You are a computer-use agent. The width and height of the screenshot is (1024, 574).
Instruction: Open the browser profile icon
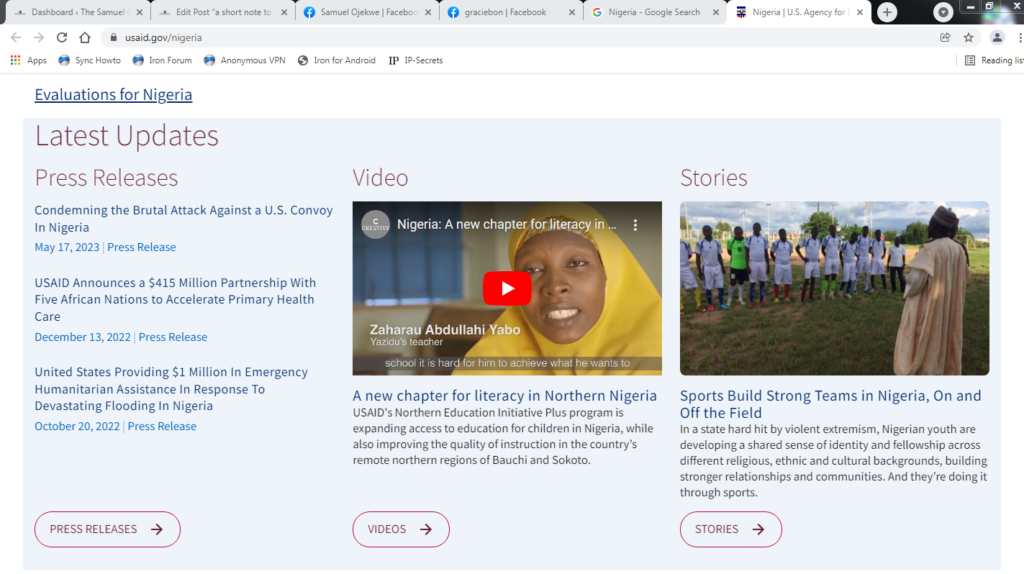997,38
